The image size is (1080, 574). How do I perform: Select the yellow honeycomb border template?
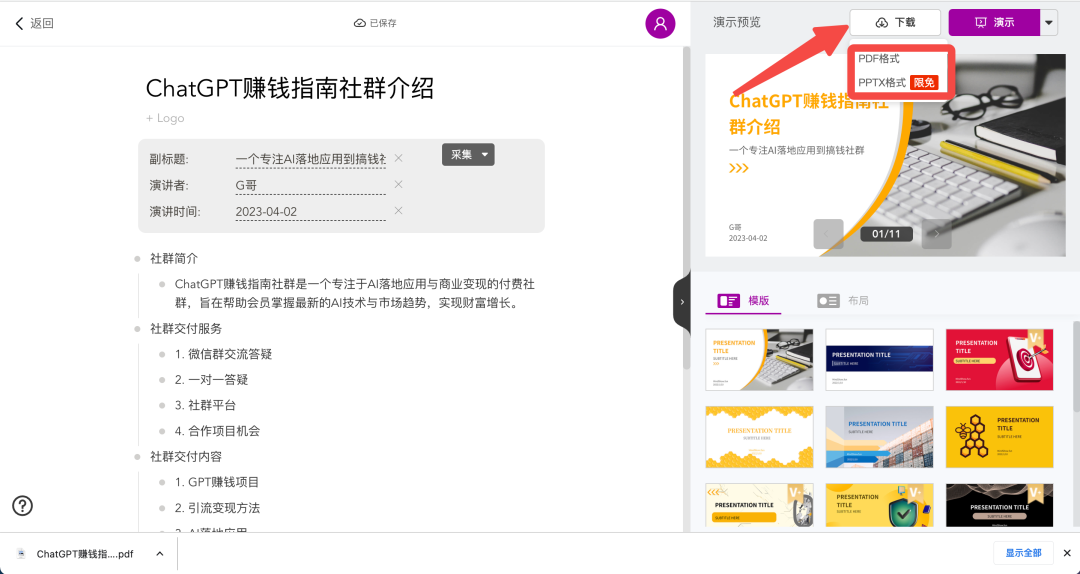coord(759,437)
